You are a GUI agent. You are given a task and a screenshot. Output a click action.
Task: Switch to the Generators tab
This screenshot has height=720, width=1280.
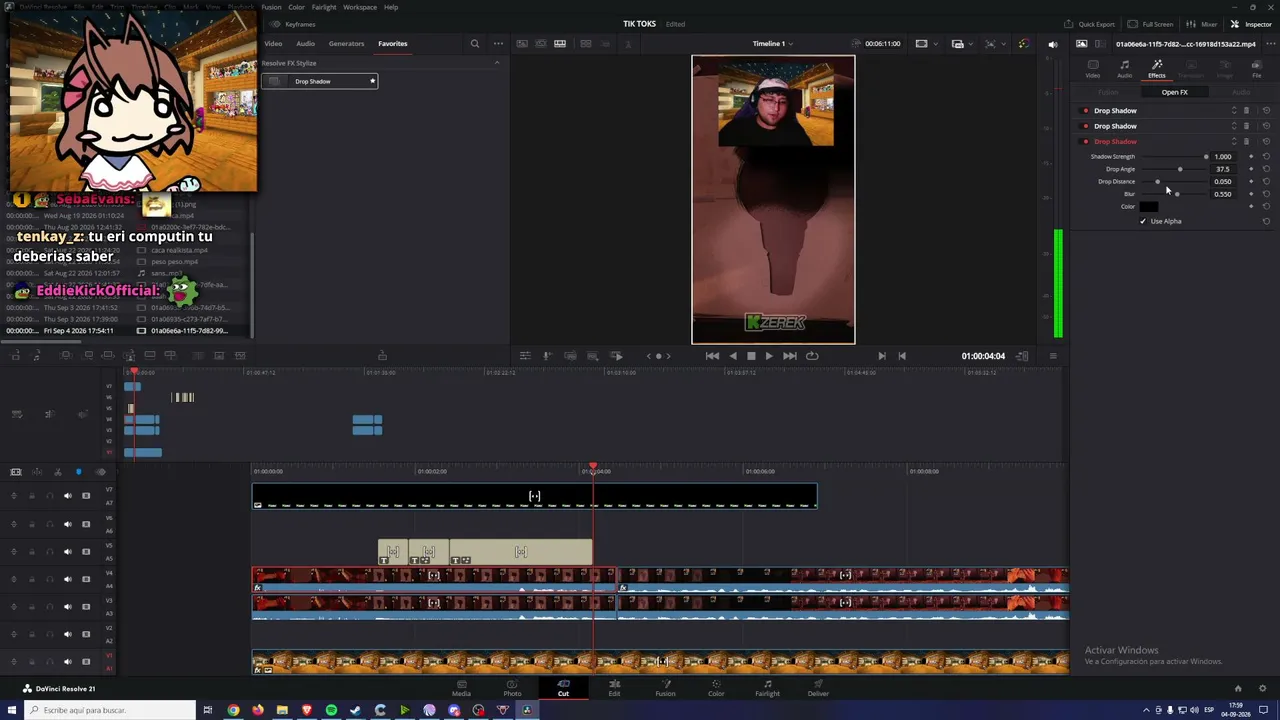click(x=346, y=44)
